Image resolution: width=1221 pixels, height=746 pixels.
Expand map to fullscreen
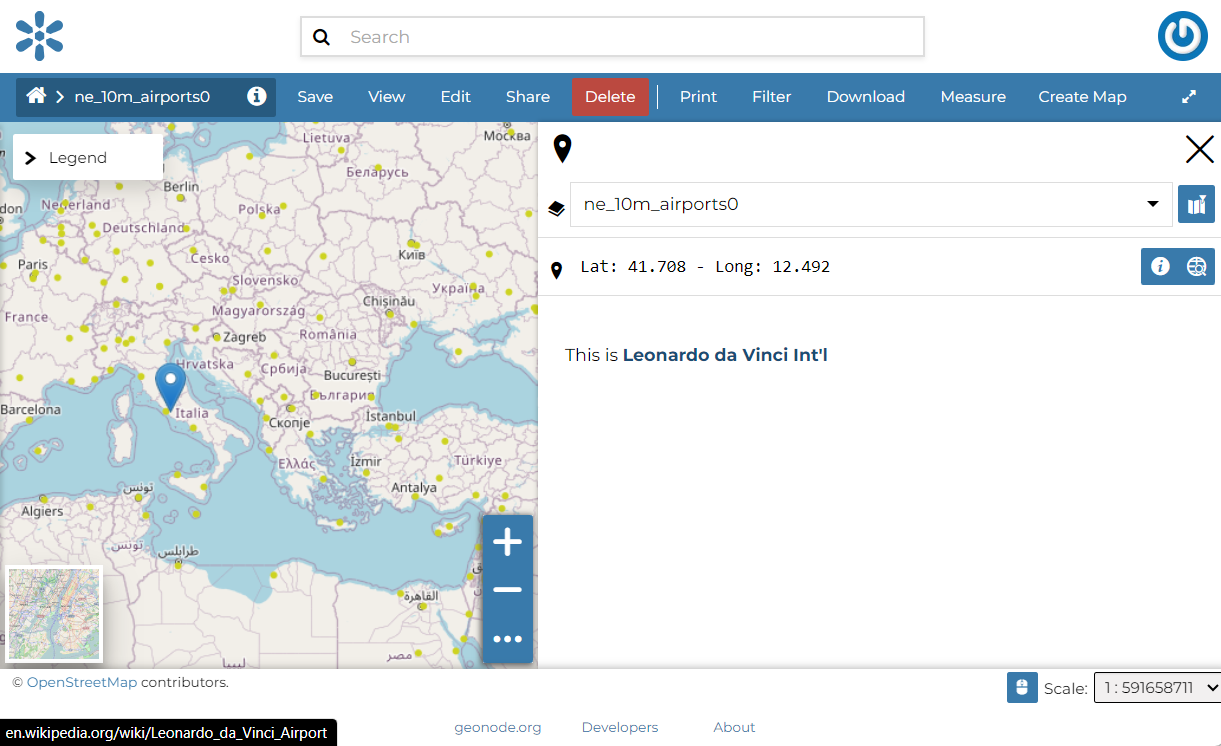pos(1189,97)
